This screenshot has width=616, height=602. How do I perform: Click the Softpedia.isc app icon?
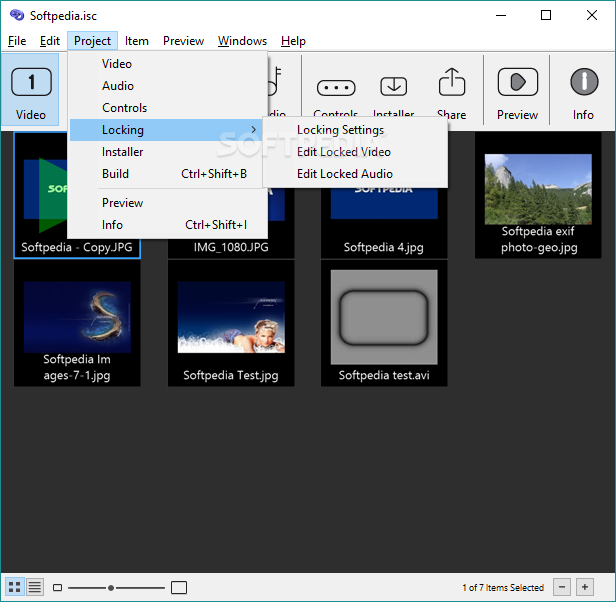(17, 15)
